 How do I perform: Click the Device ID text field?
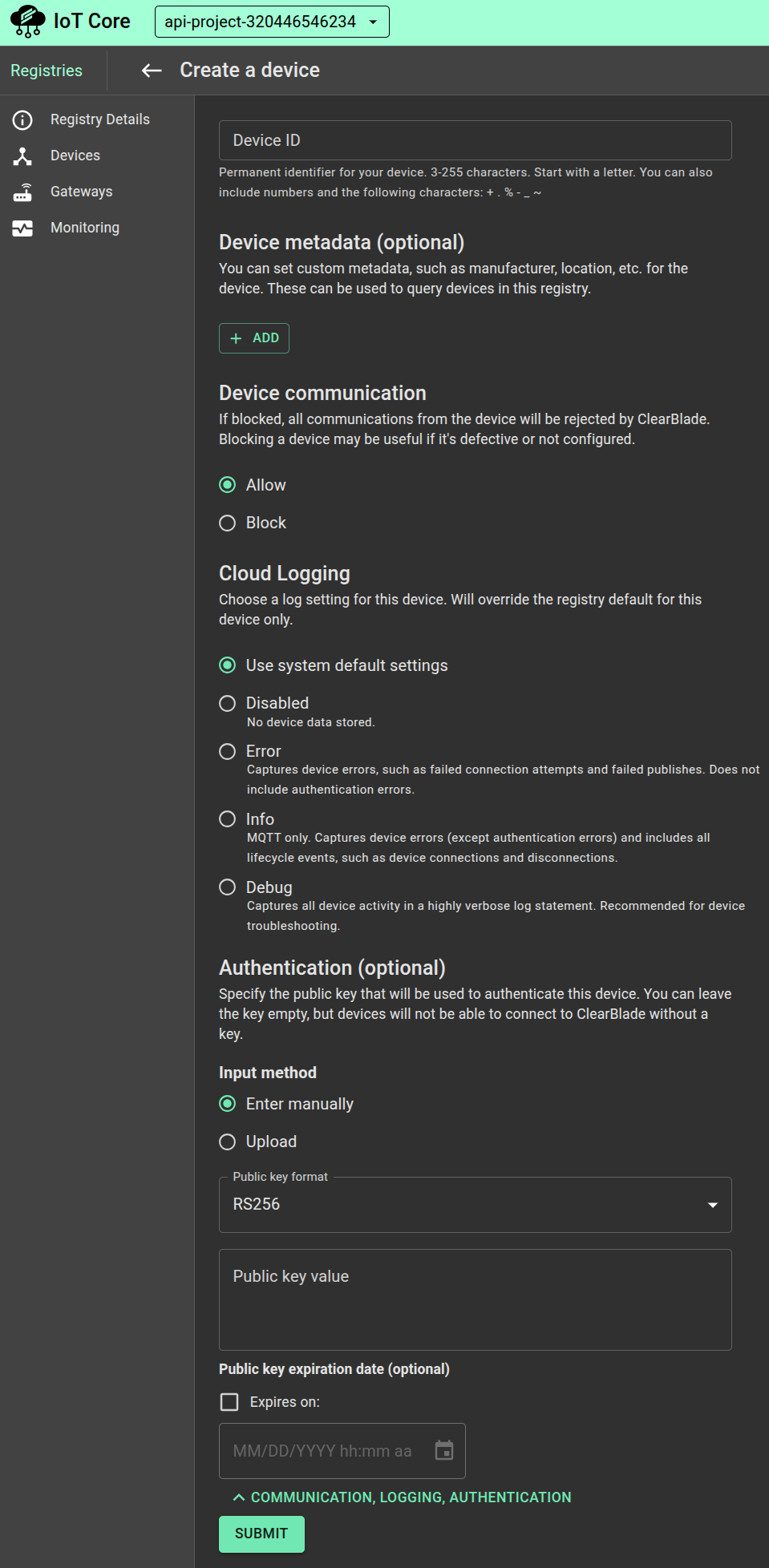point(475,140)
